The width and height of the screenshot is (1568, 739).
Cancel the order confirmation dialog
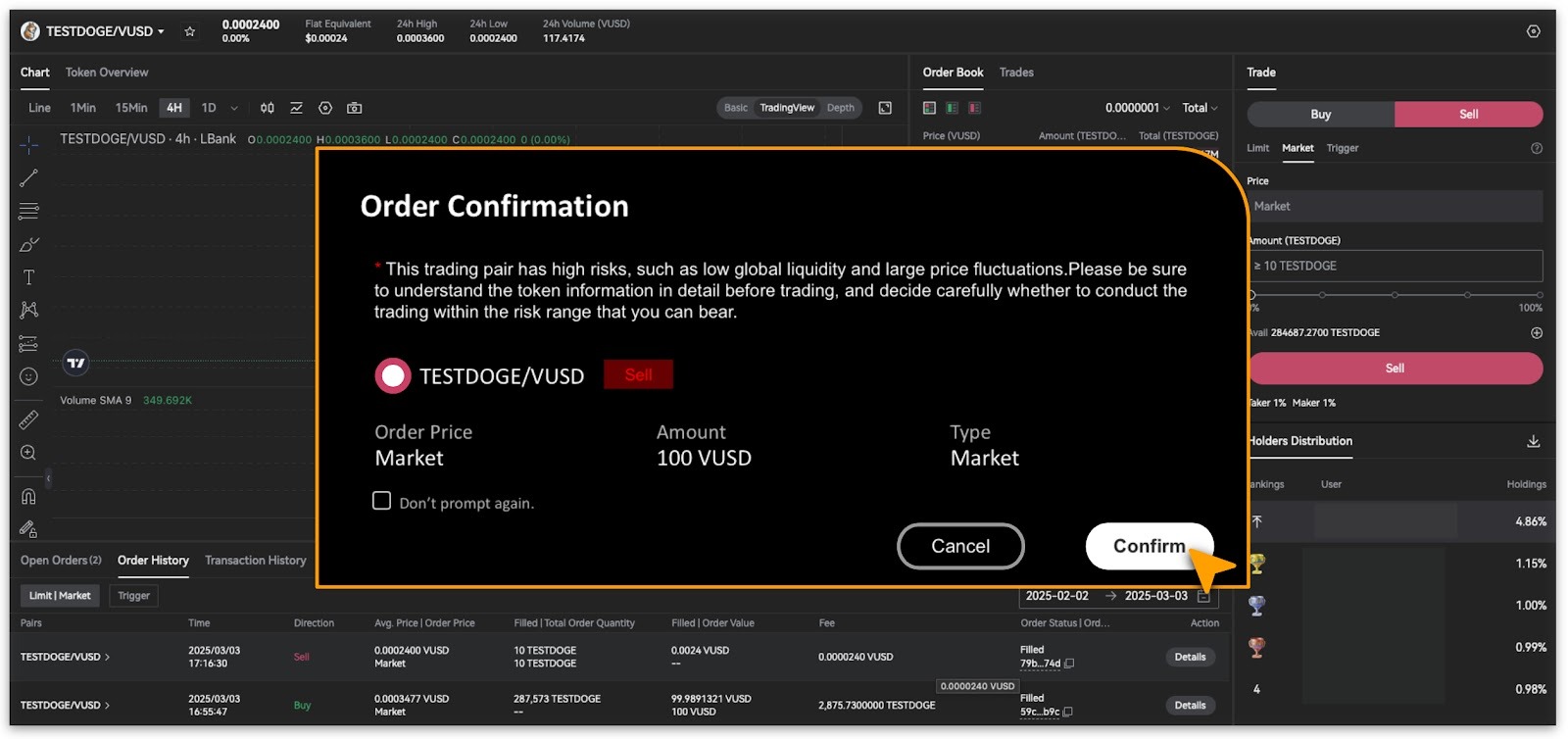pyautogui.click(x=960, y=546)
